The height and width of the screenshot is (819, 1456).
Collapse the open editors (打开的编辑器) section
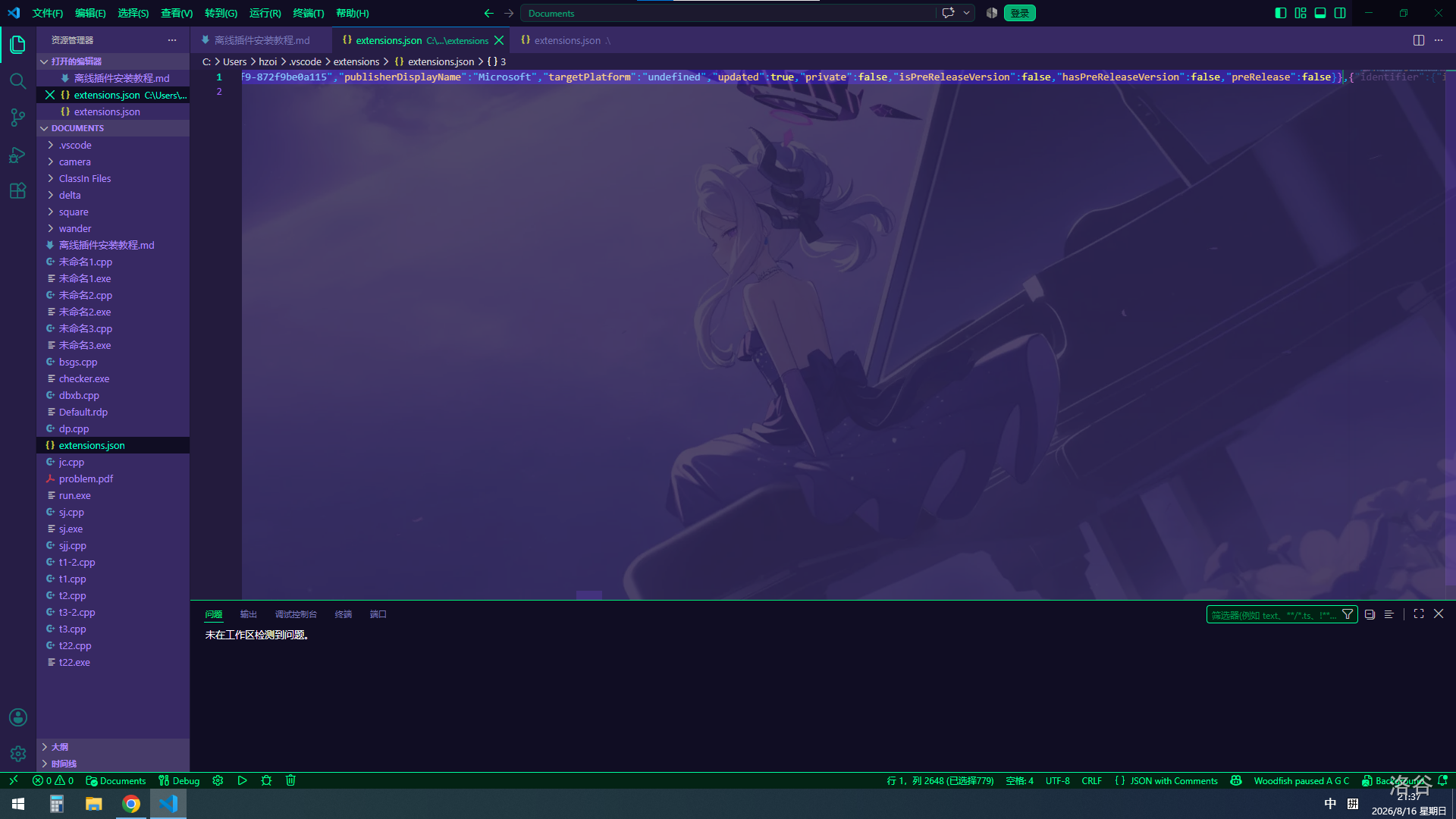tap(113, 61)
